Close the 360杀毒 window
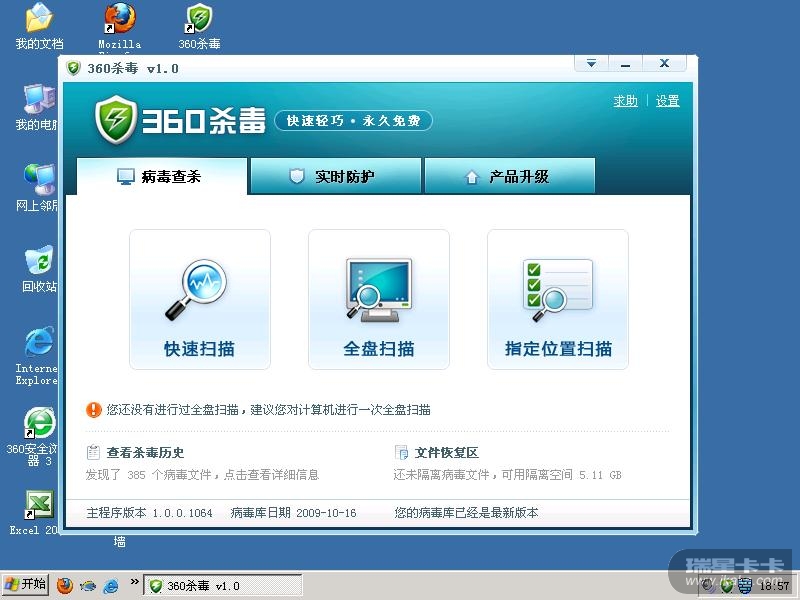Image resolution: width=800 pixels, height=600 pixels. coord(664,63)
